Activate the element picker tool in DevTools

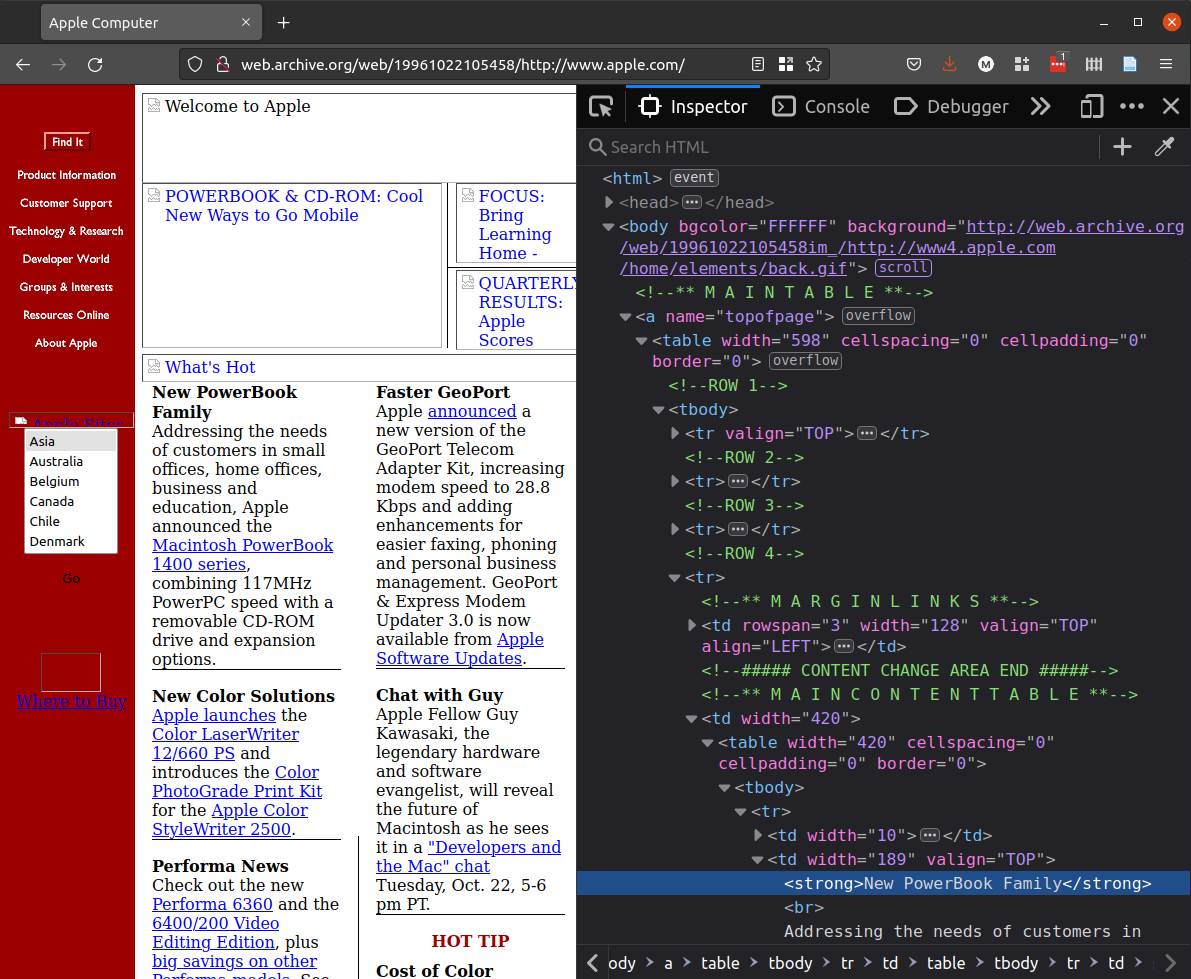pyautogui.click(x=601, y=107)
